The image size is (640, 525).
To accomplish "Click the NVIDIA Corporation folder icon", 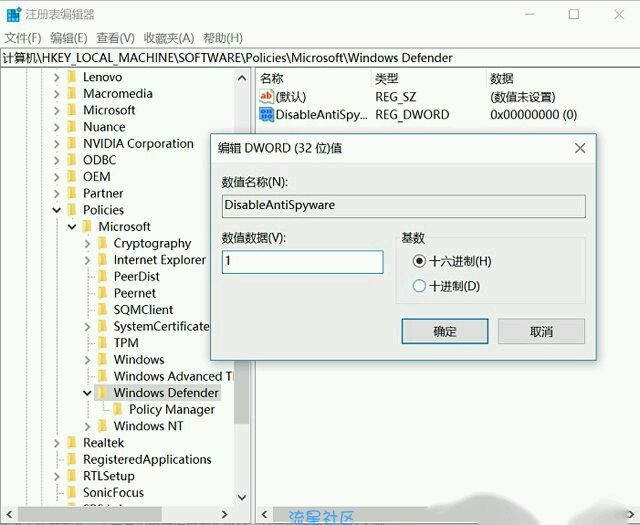I will pos(72,144).
